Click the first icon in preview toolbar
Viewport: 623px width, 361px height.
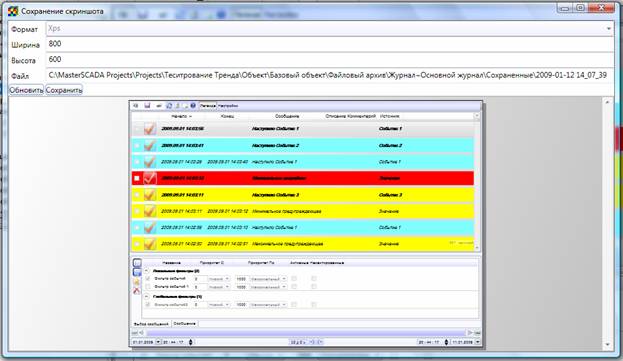(x=135, y=106)
